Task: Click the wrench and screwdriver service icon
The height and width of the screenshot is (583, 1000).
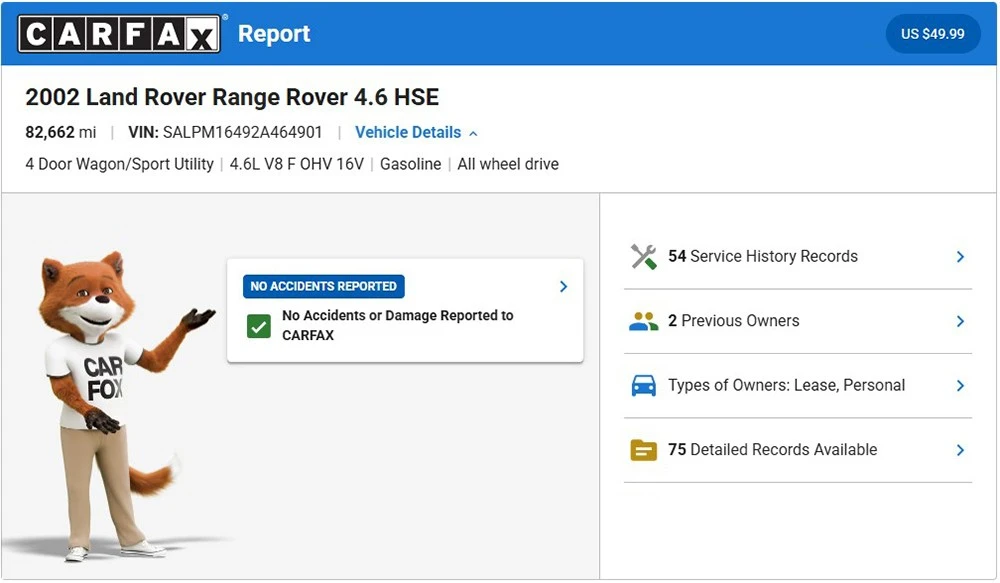Action: (643, 257)
